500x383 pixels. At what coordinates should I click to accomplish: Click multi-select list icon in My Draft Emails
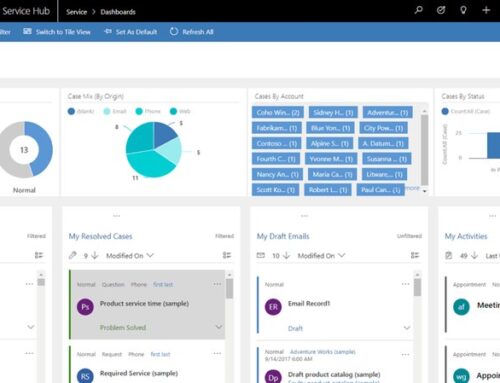(x=415, y=255)
